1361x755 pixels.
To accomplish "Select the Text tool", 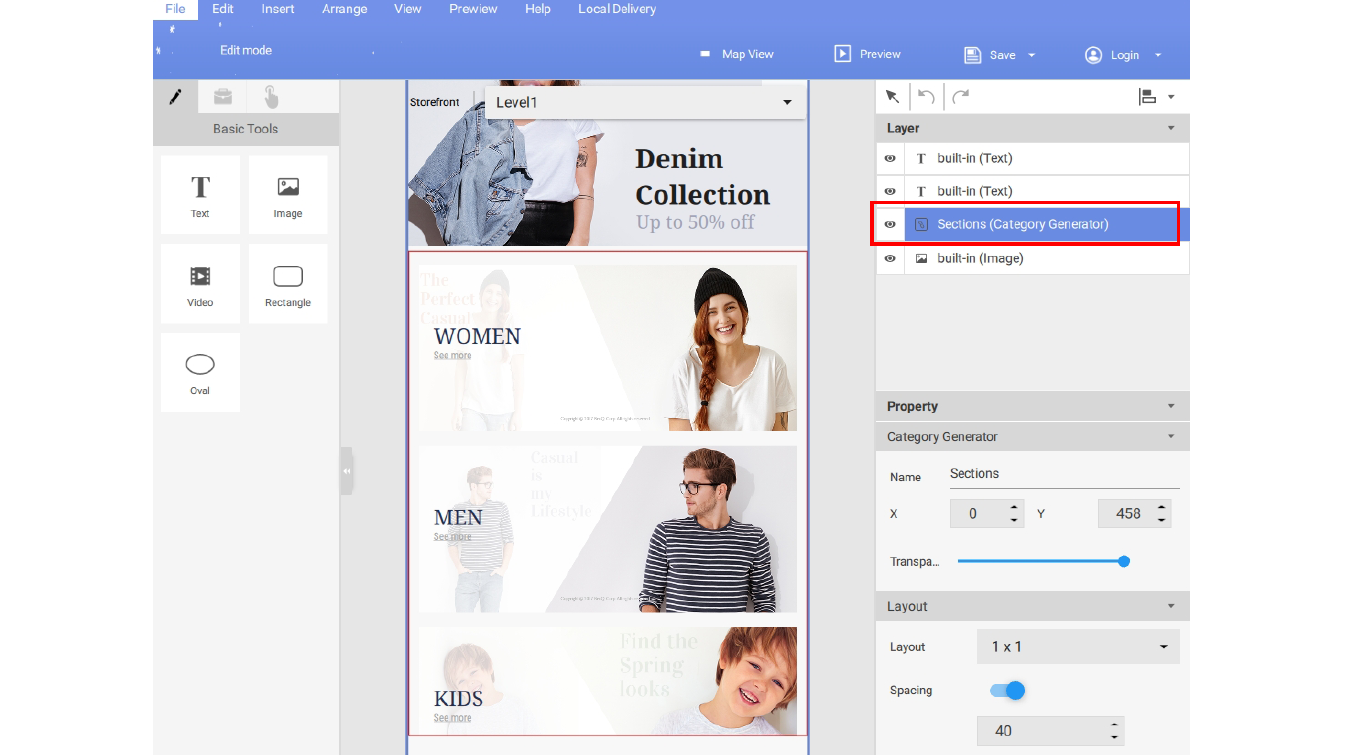I will point(200,195).
